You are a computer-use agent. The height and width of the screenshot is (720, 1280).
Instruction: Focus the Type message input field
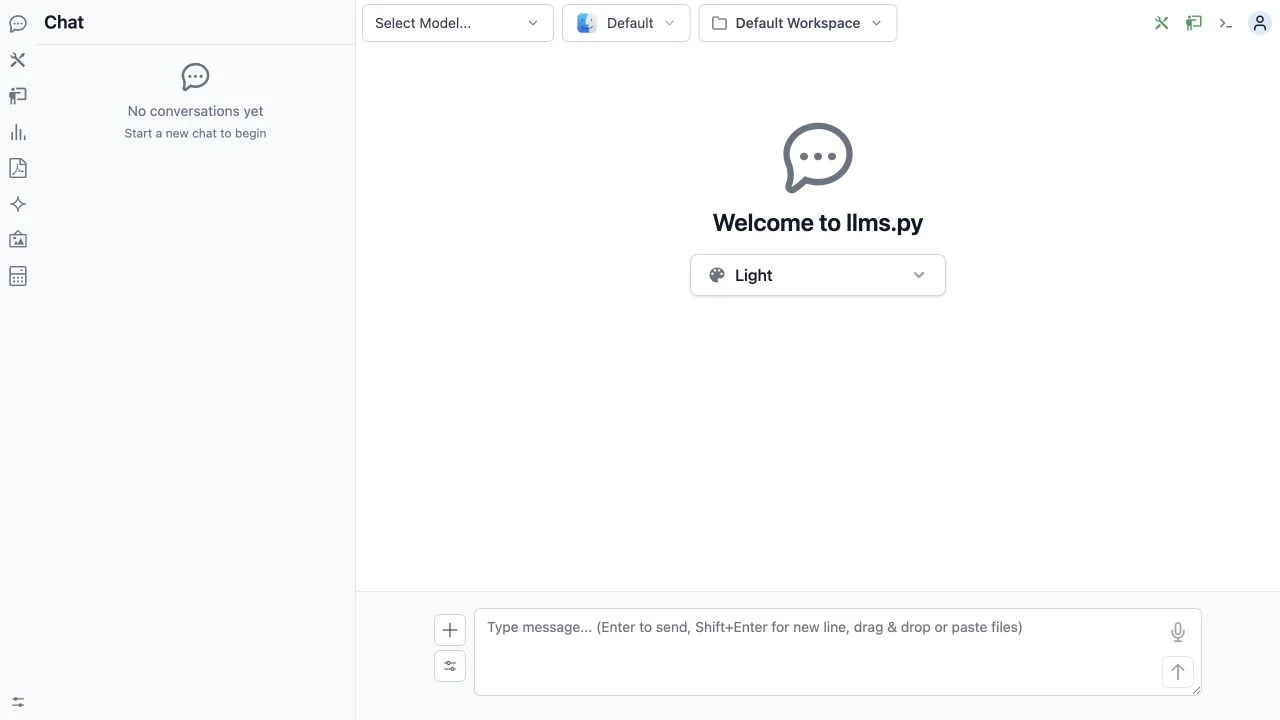click(x=838, y=652)
